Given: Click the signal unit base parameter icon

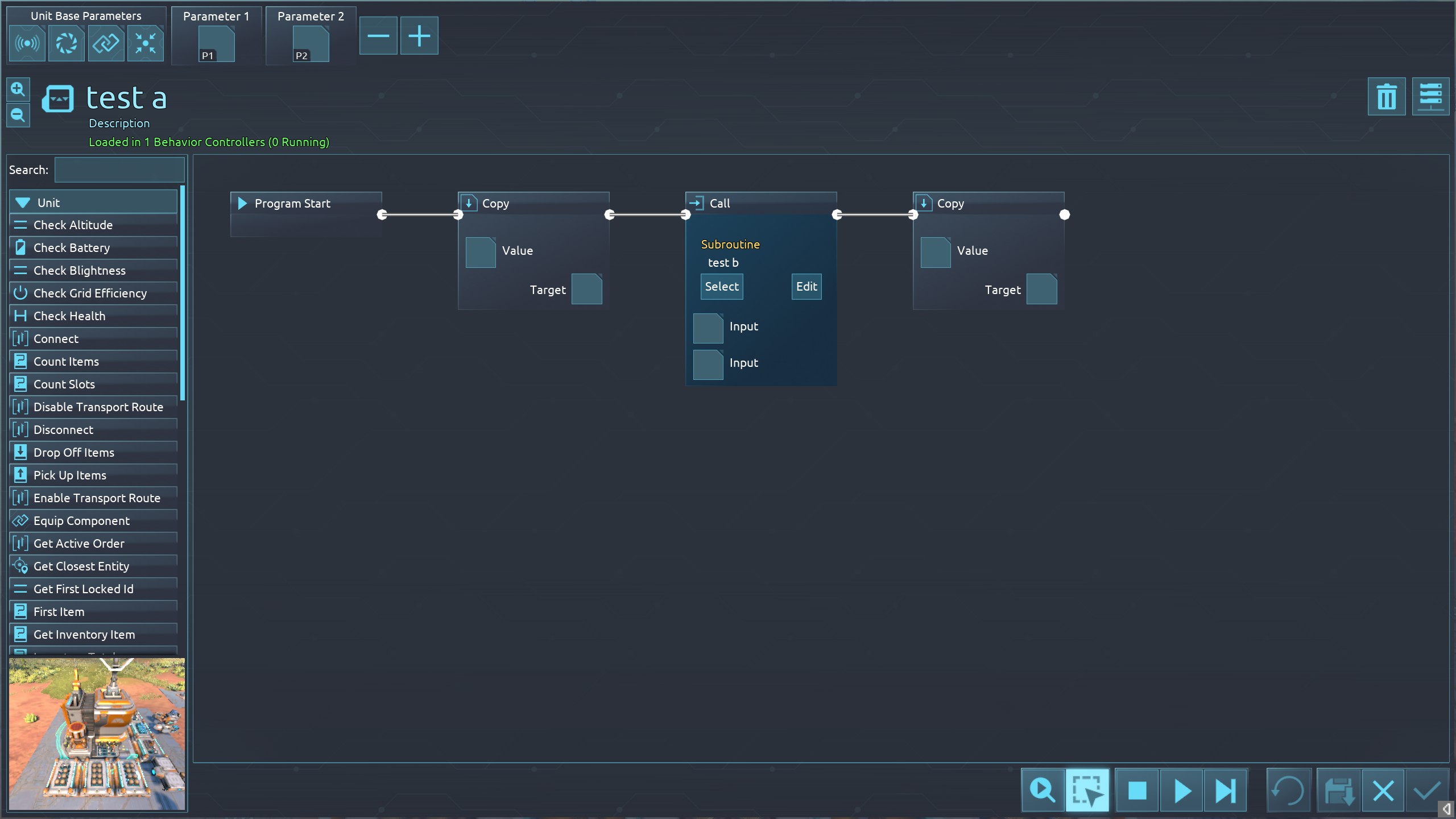Looking at the screenshot, I should pyautogui.click(x=27, y=43).
